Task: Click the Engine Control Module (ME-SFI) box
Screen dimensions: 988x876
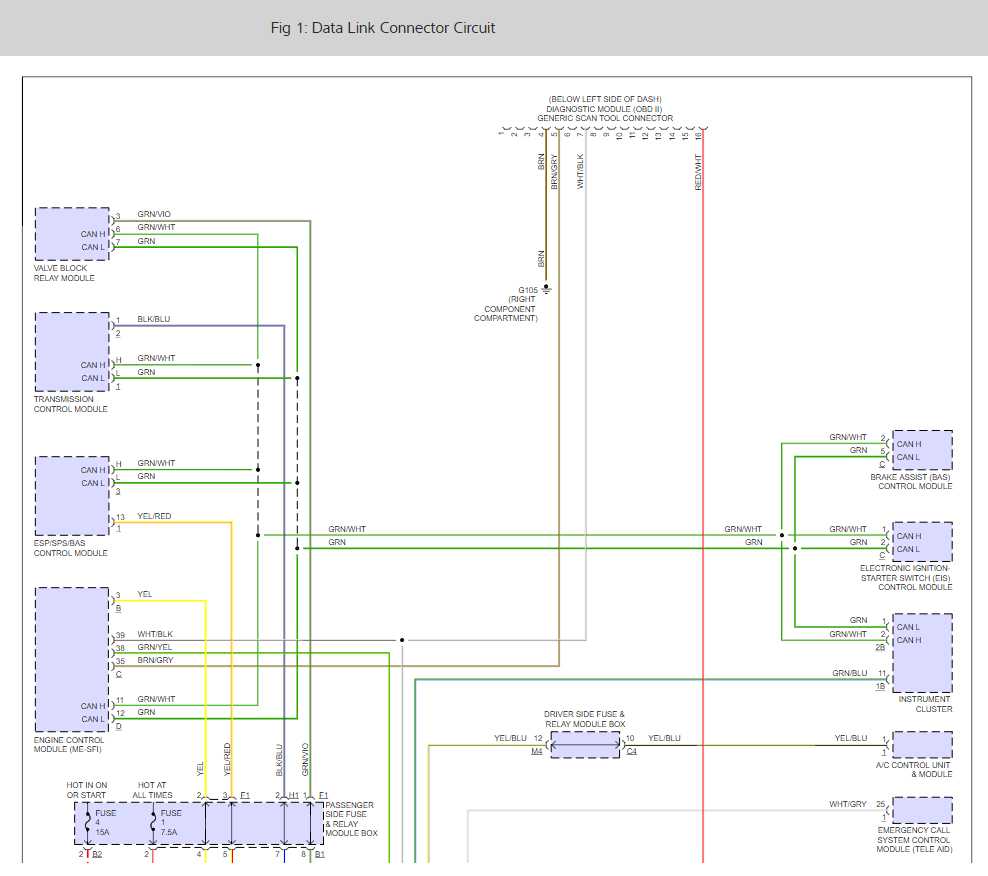Action: click(x=72, y=659)
